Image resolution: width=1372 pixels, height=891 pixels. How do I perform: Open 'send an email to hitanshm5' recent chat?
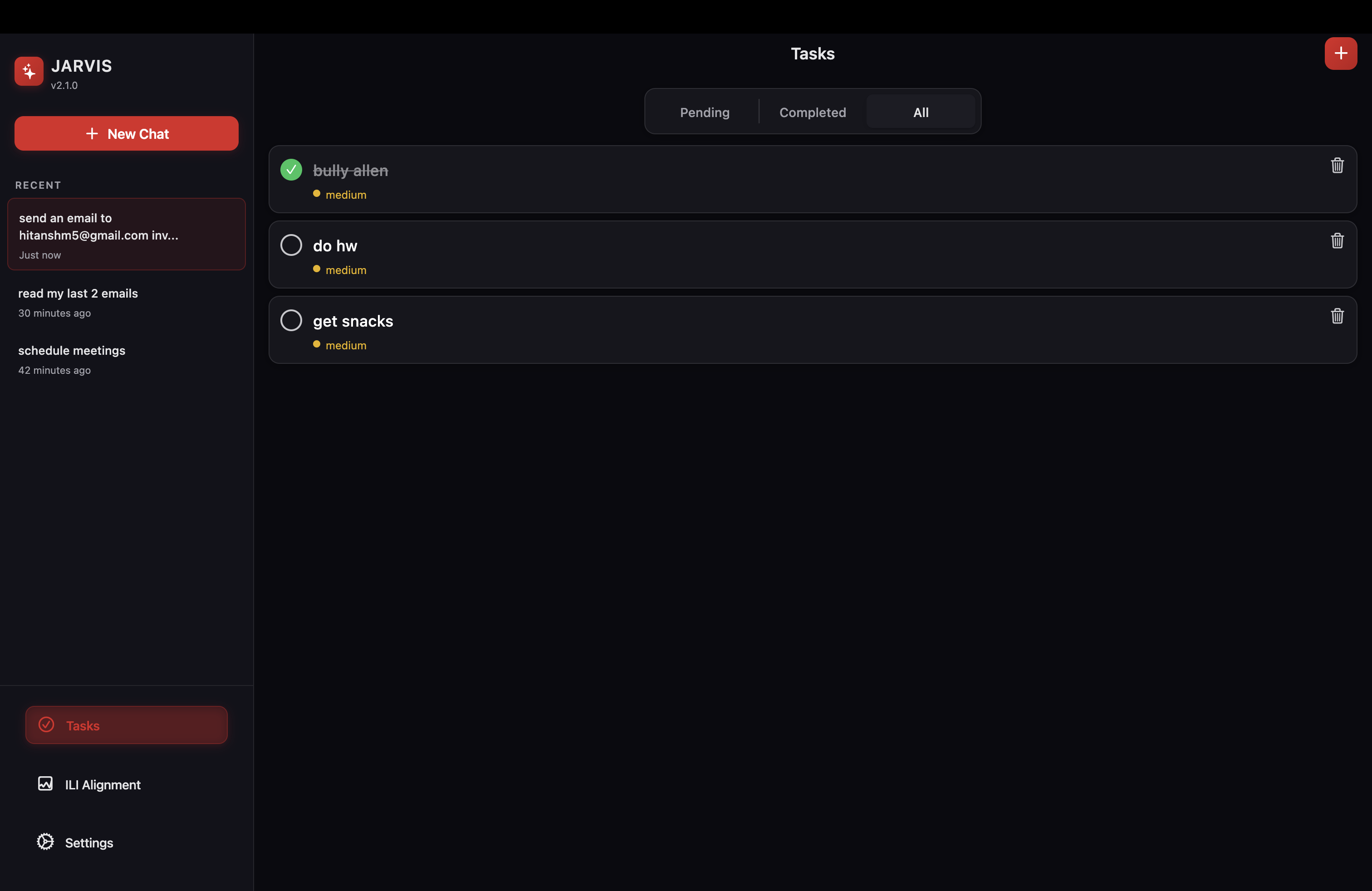pyautogui.click(x=126, y=234)
